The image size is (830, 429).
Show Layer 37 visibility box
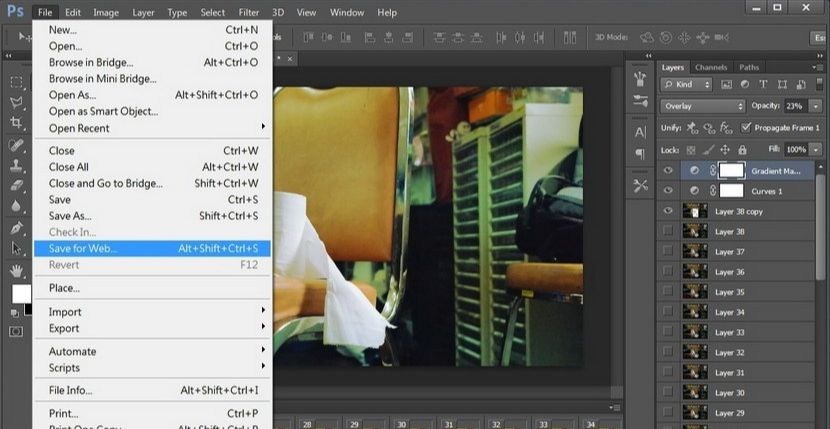point(668,251)
